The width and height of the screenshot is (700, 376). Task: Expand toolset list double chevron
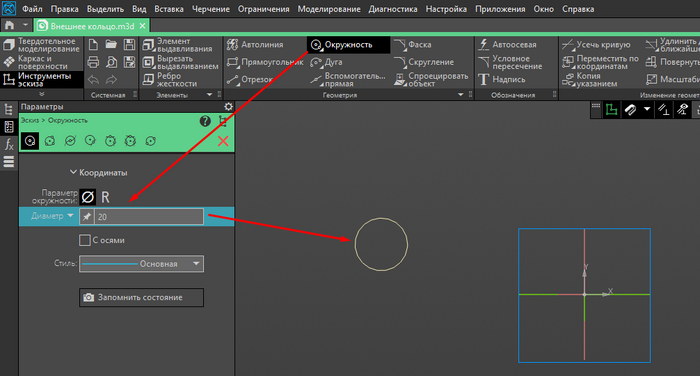[42, 94]
